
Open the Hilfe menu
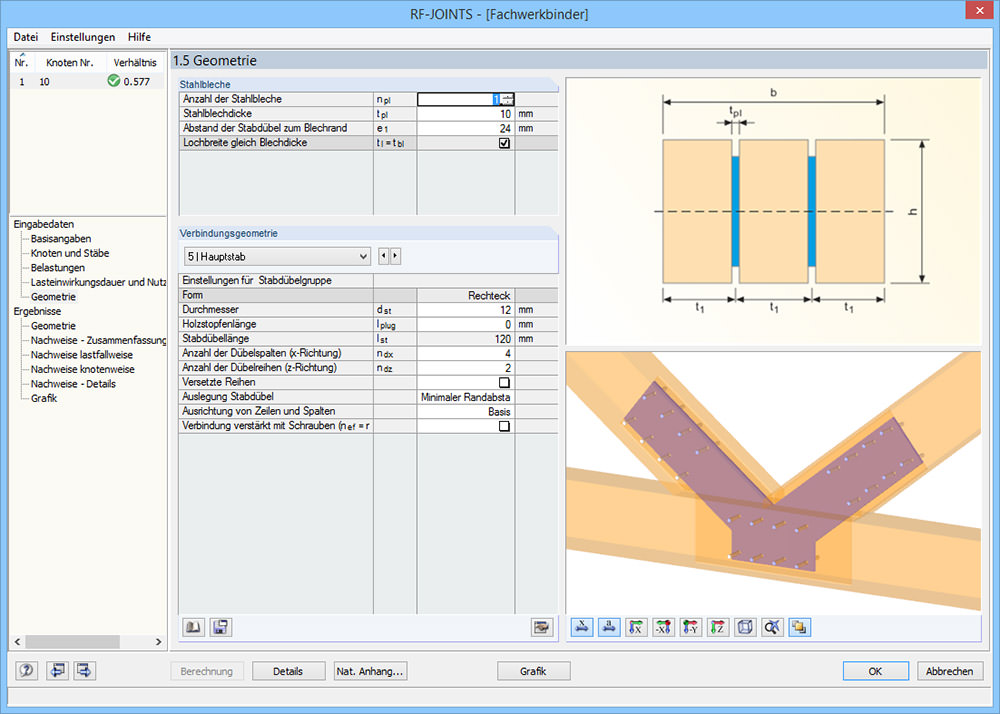click(x=139, y=37)
